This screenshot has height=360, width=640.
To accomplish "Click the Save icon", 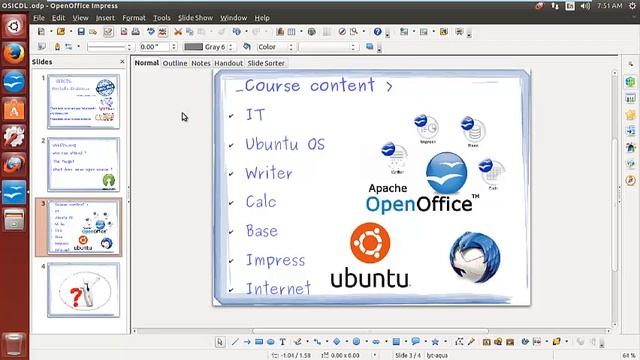I will coord(81,31).
